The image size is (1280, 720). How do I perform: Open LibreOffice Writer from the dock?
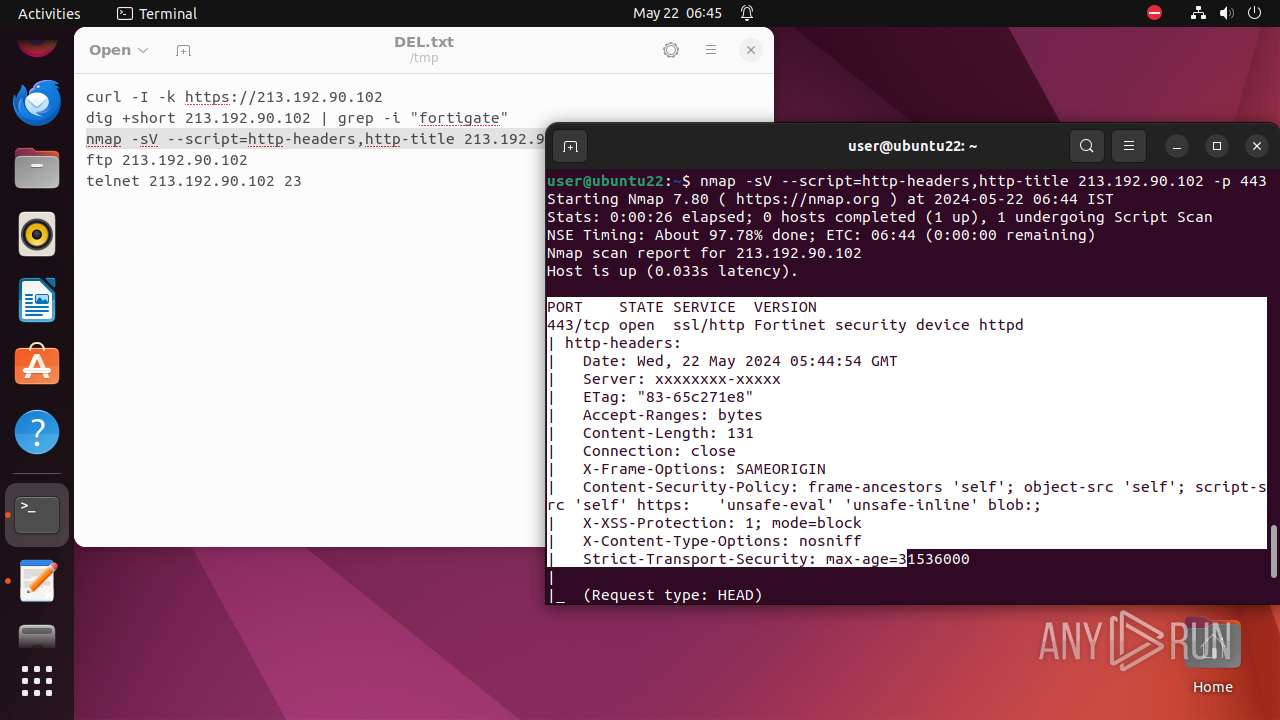[x=37, y=301]
